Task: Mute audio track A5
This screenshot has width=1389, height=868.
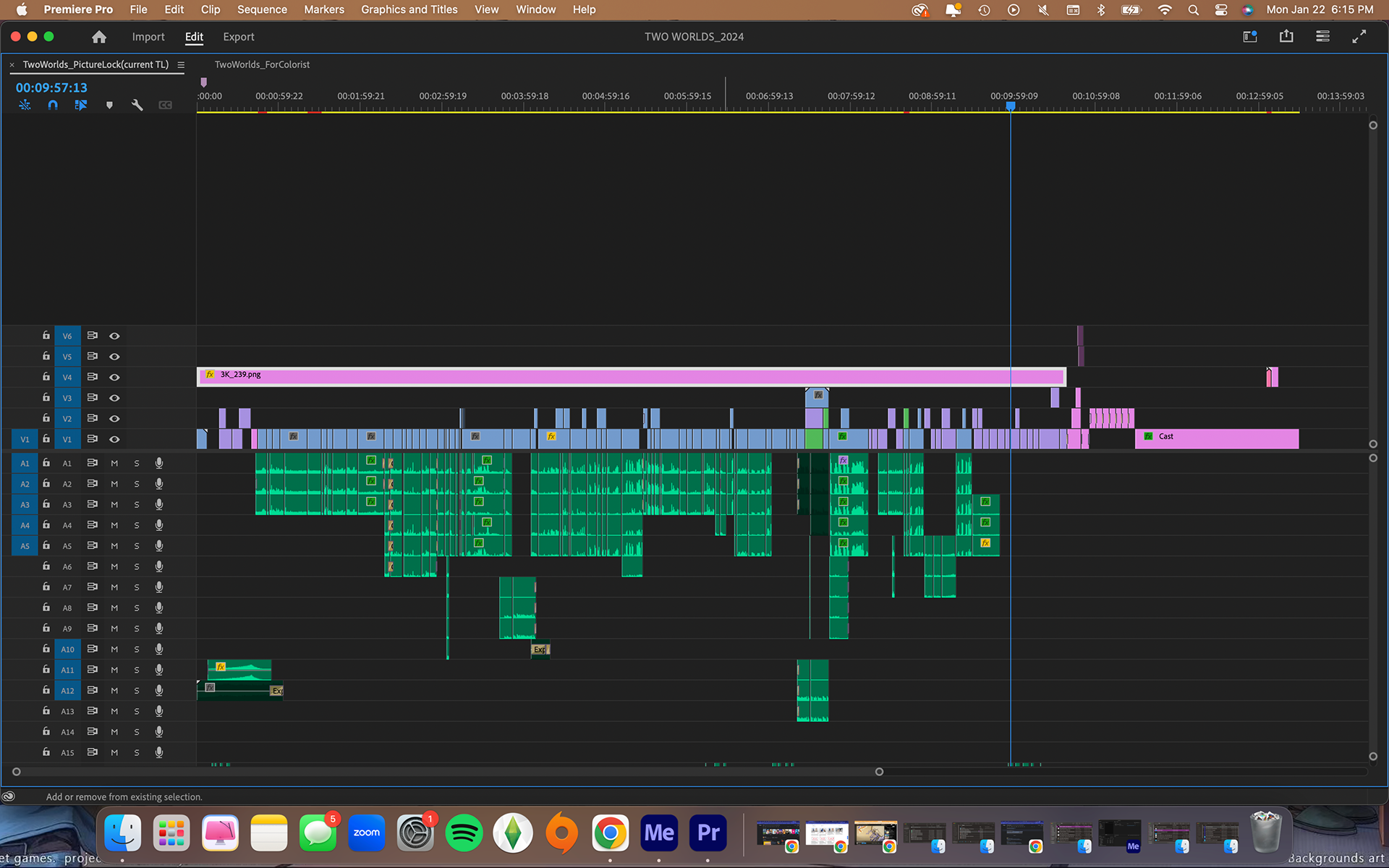Action: coord(114,546)
